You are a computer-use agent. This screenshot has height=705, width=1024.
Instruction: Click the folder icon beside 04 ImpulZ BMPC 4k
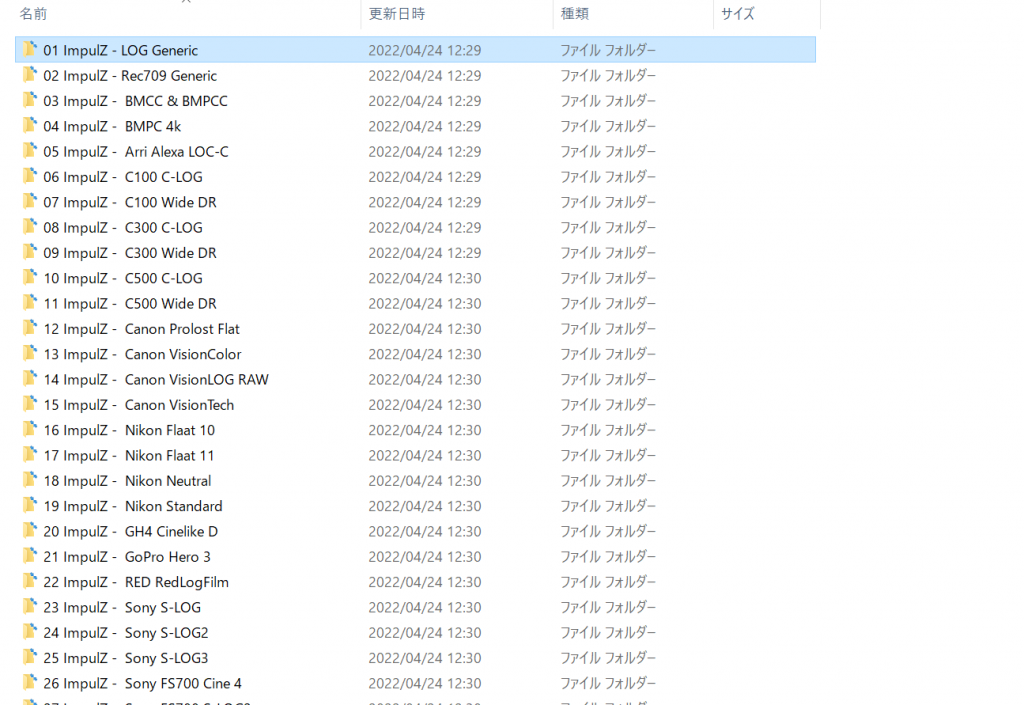(30, 126)
